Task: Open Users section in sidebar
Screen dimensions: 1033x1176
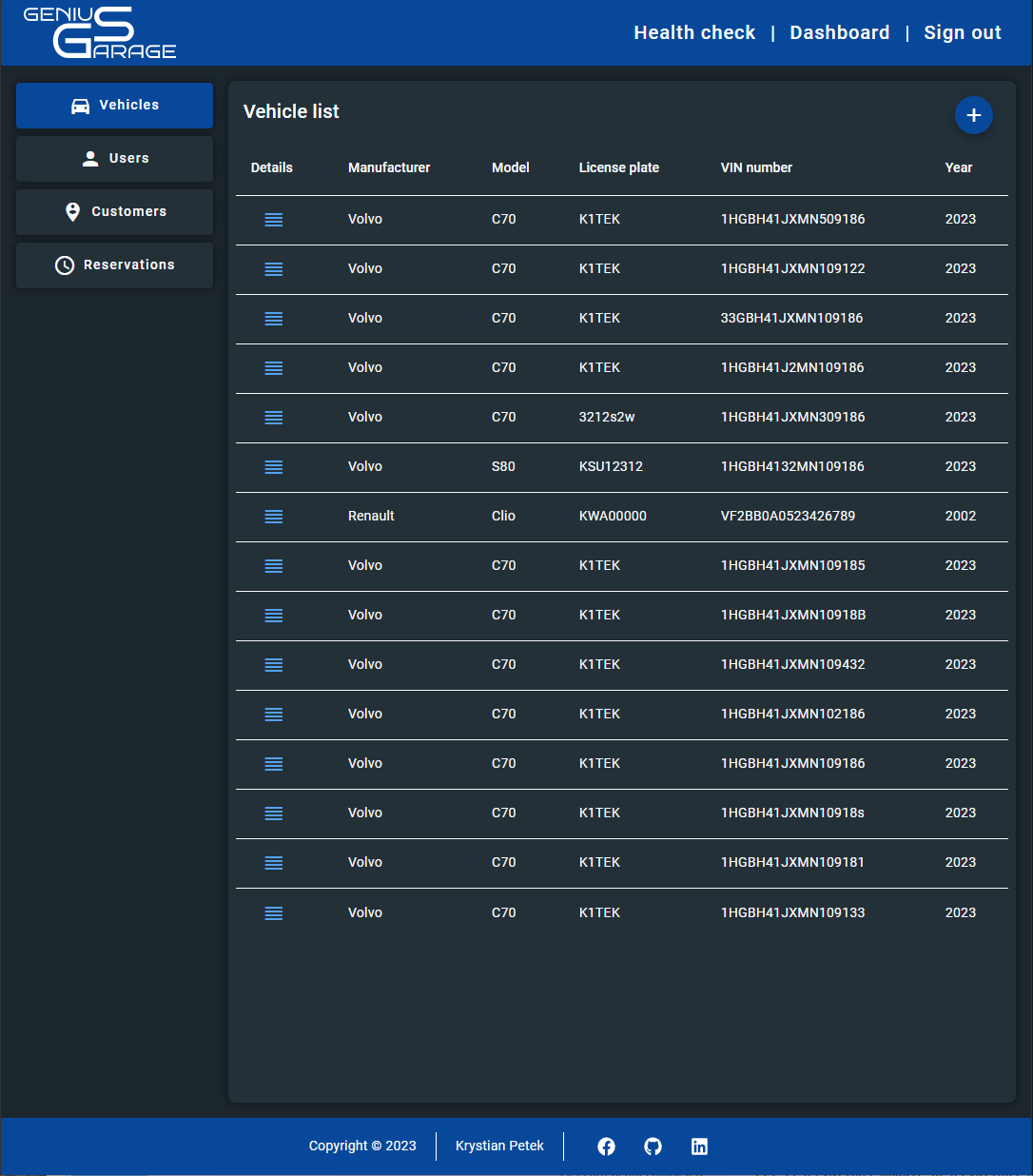Action: click(x=114, y=159)
